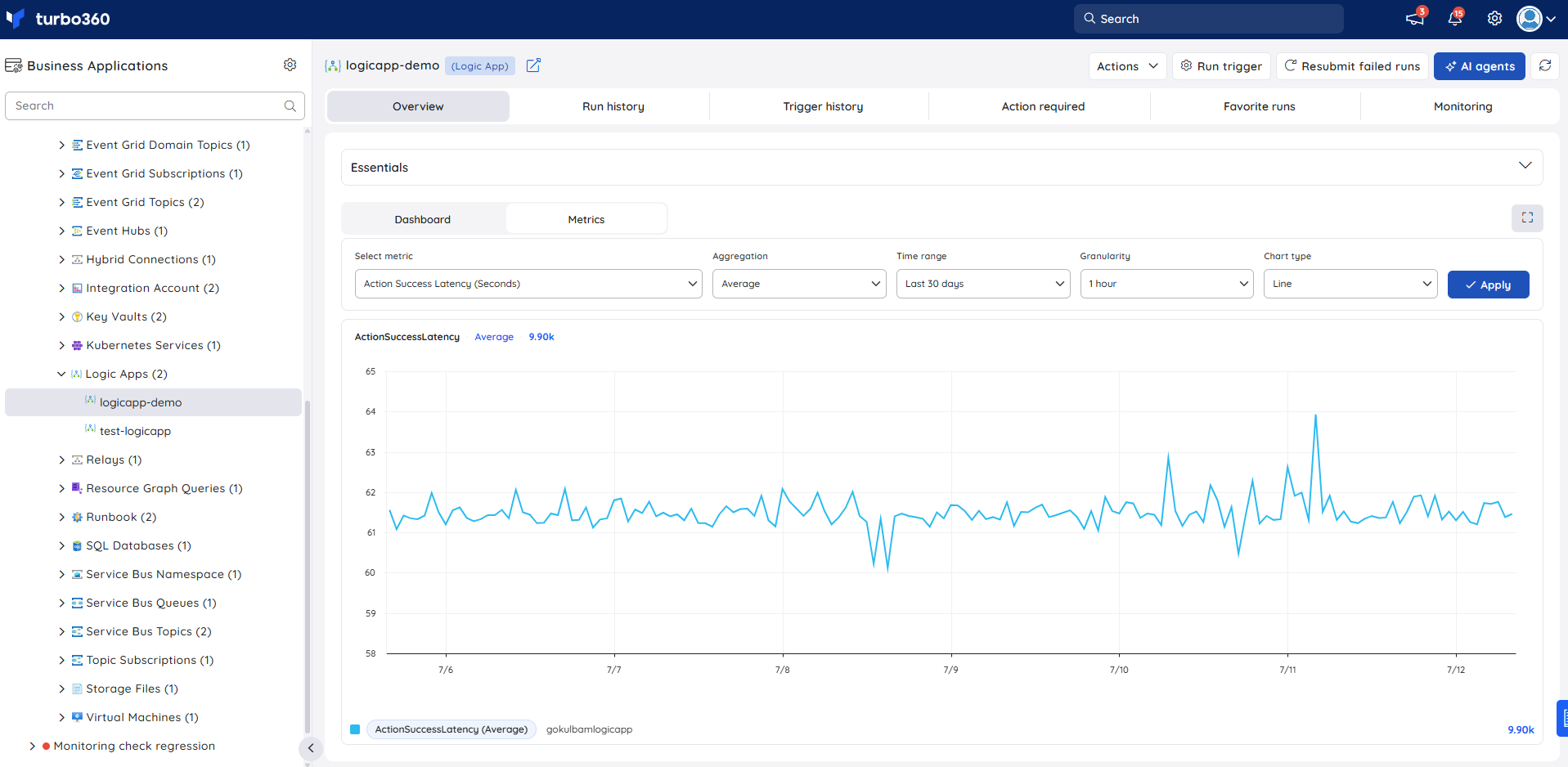Open the notifications bell icon
1568x767 pixels.
[x=1455, y=18]
